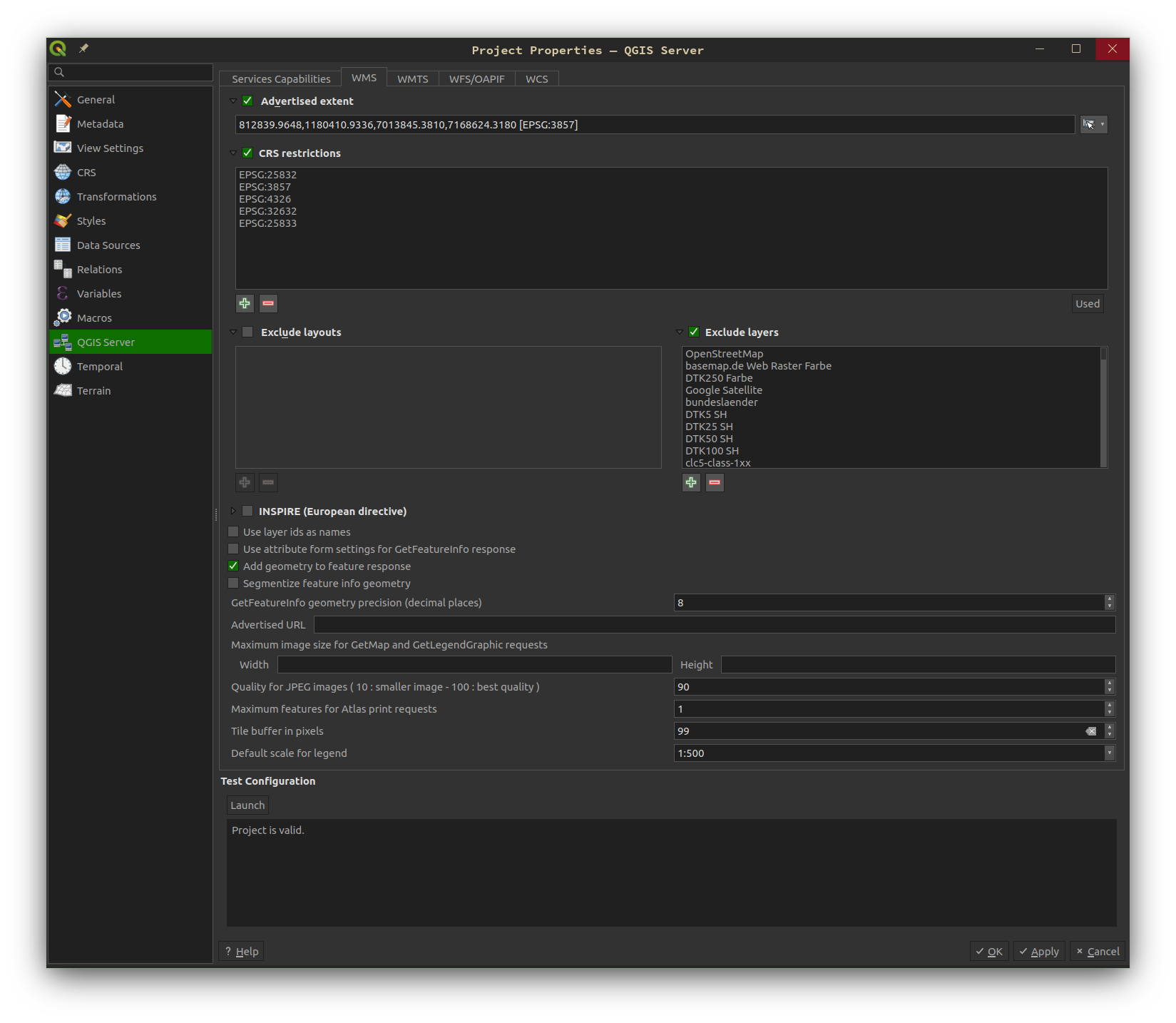The image size is (1176, 1023).
Task: Remove selected CRS using the minus icon
Action: 267,303
